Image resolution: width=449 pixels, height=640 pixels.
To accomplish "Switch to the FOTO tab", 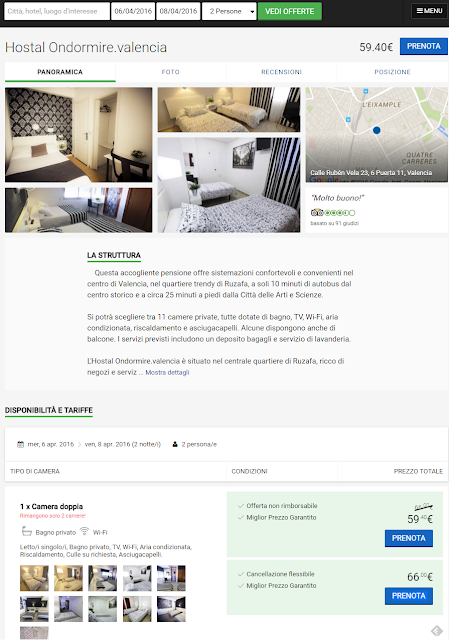I will tap(171, 72).
